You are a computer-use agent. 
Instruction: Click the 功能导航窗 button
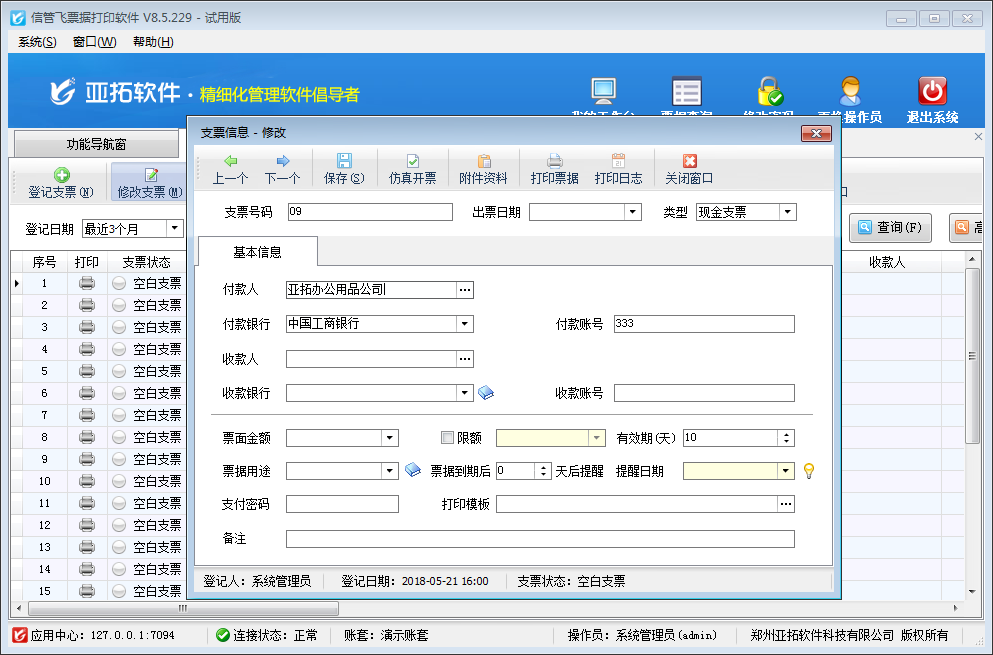[x=96, y=143]
